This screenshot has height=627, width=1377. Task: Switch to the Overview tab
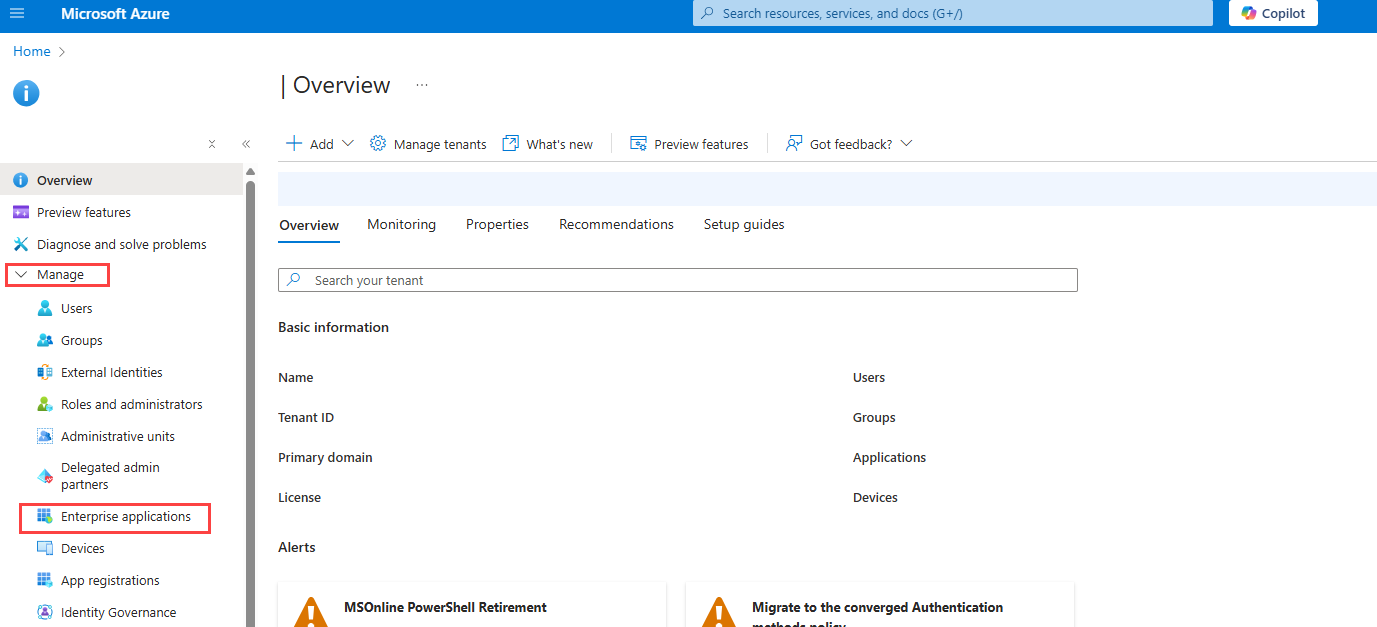click(x=309, y=225)
